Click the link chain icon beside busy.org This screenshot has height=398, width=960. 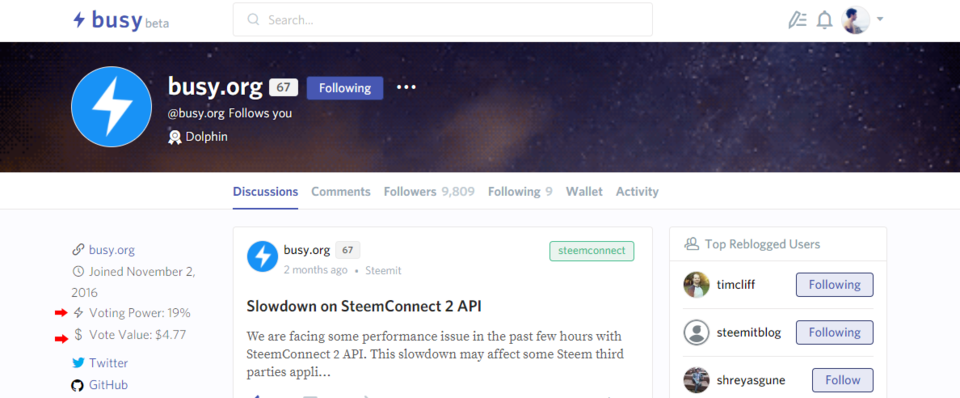tap(78, 250)
